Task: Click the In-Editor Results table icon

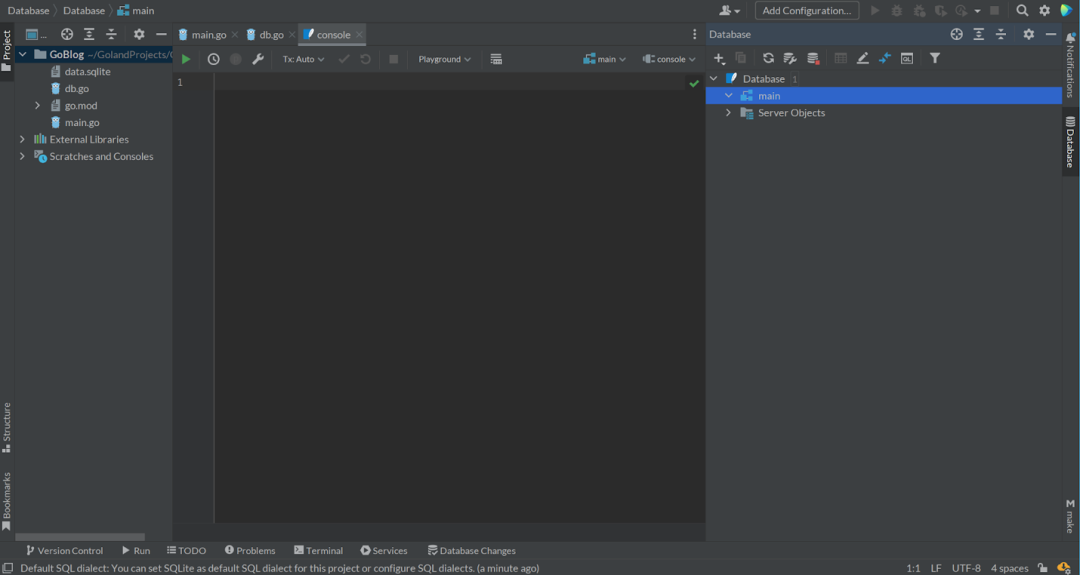Action: pos(496,59)
